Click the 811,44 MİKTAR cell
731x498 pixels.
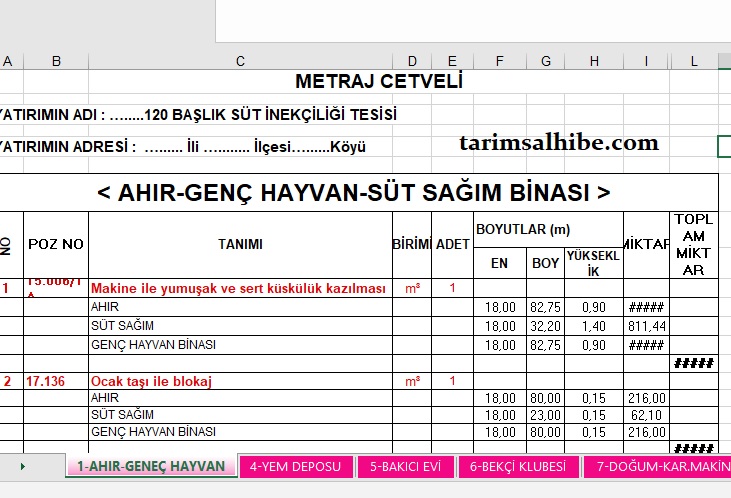pos(647,326)
